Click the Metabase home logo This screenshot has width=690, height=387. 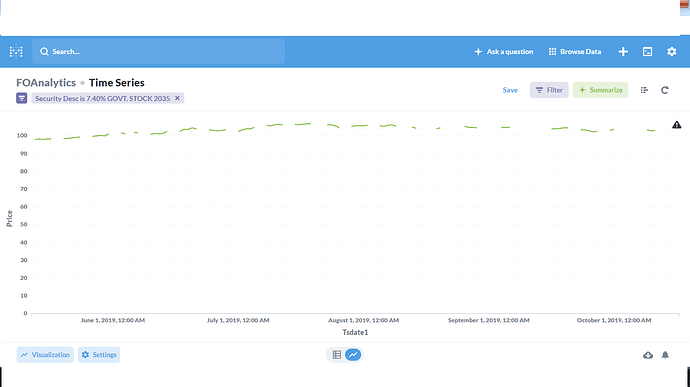[x=16, y=52]
